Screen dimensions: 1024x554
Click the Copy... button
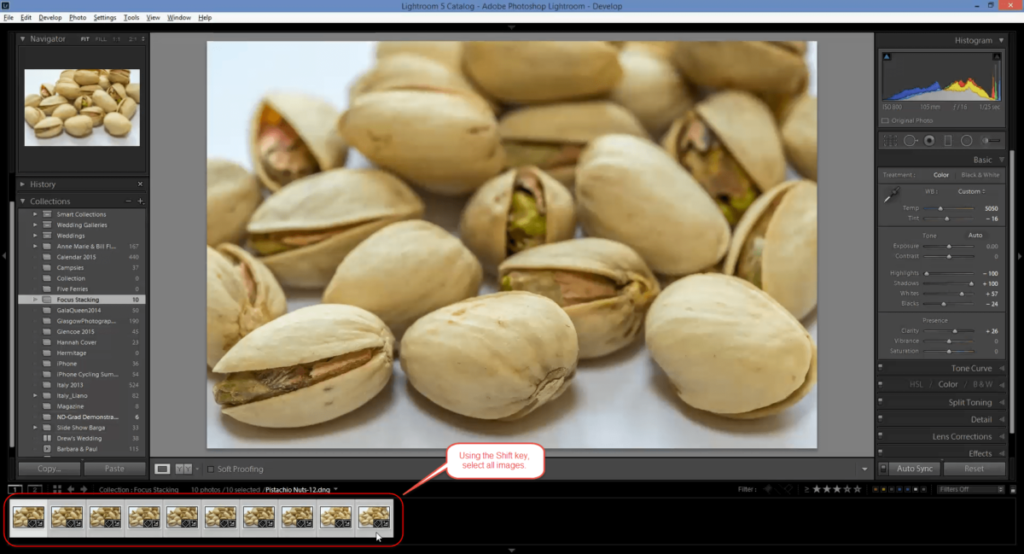49,468
